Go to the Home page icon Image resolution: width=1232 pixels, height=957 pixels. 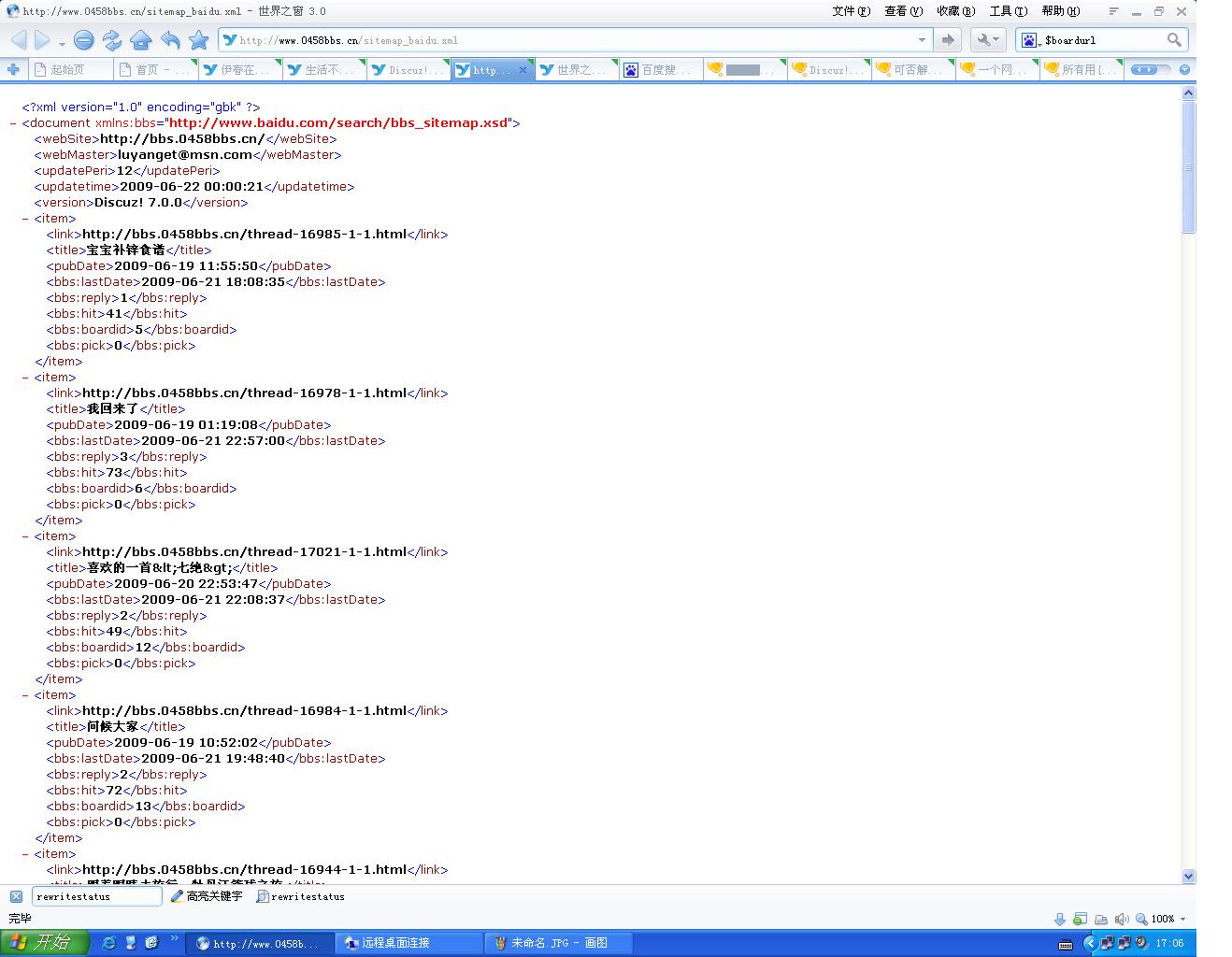click(x=141, y=40)
